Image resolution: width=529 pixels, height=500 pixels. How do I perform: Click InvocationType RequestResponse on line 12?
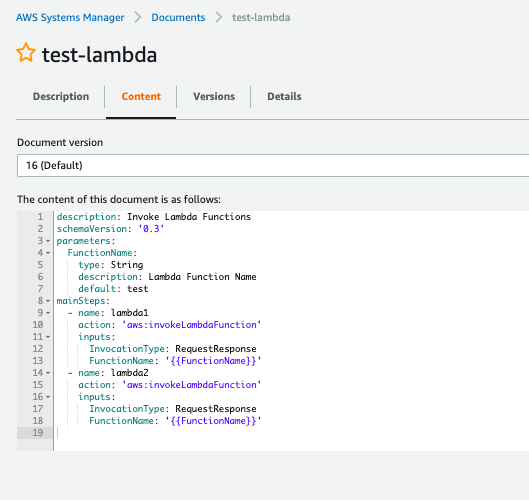pos(173,349)
